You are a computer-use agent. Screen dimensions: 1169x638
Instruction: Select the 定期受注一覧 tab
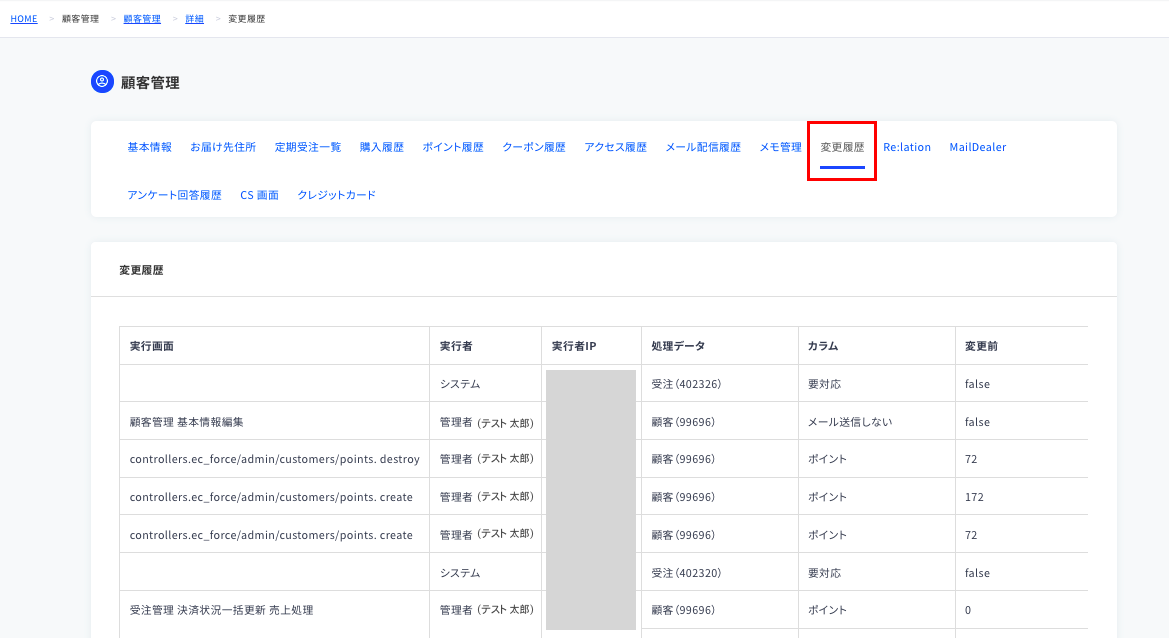[308, 147]
